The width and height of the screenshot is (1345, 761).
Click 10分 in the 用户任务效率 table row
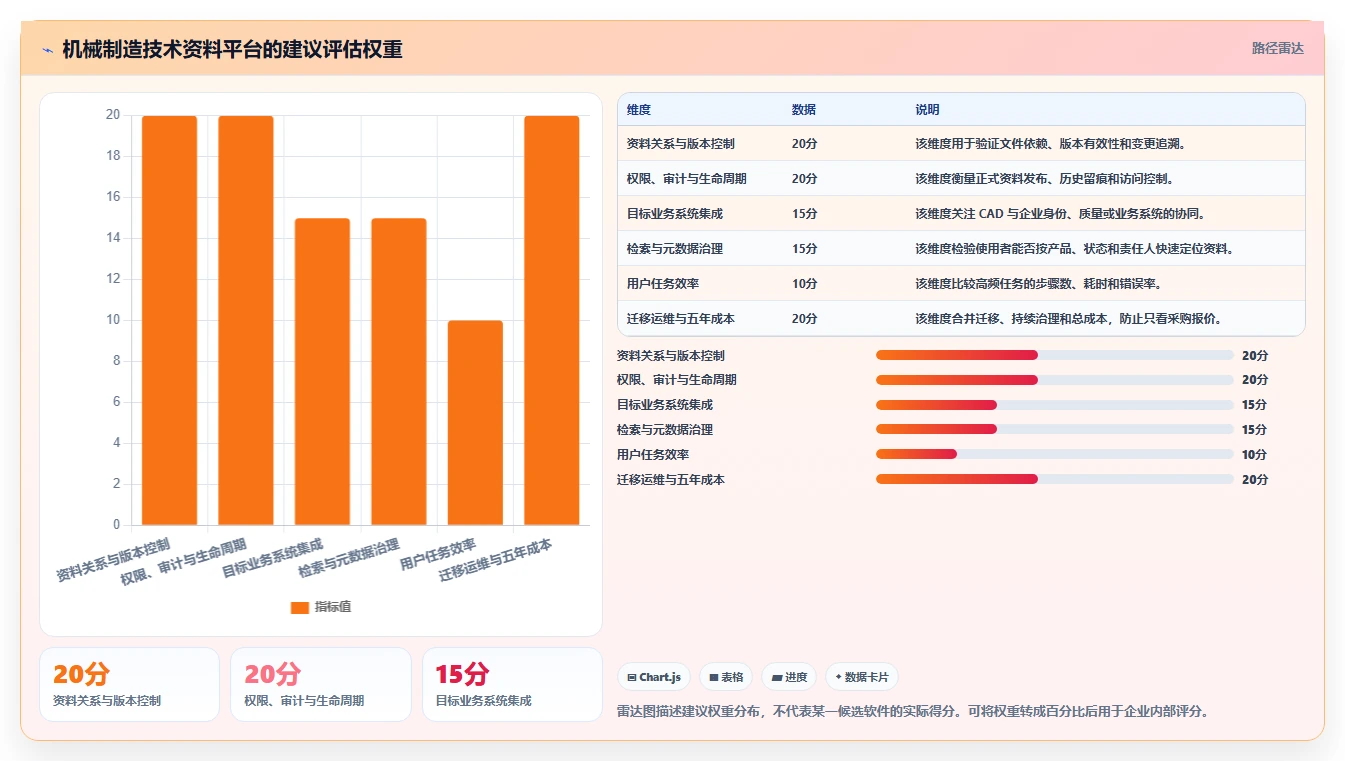coord(804,284)
